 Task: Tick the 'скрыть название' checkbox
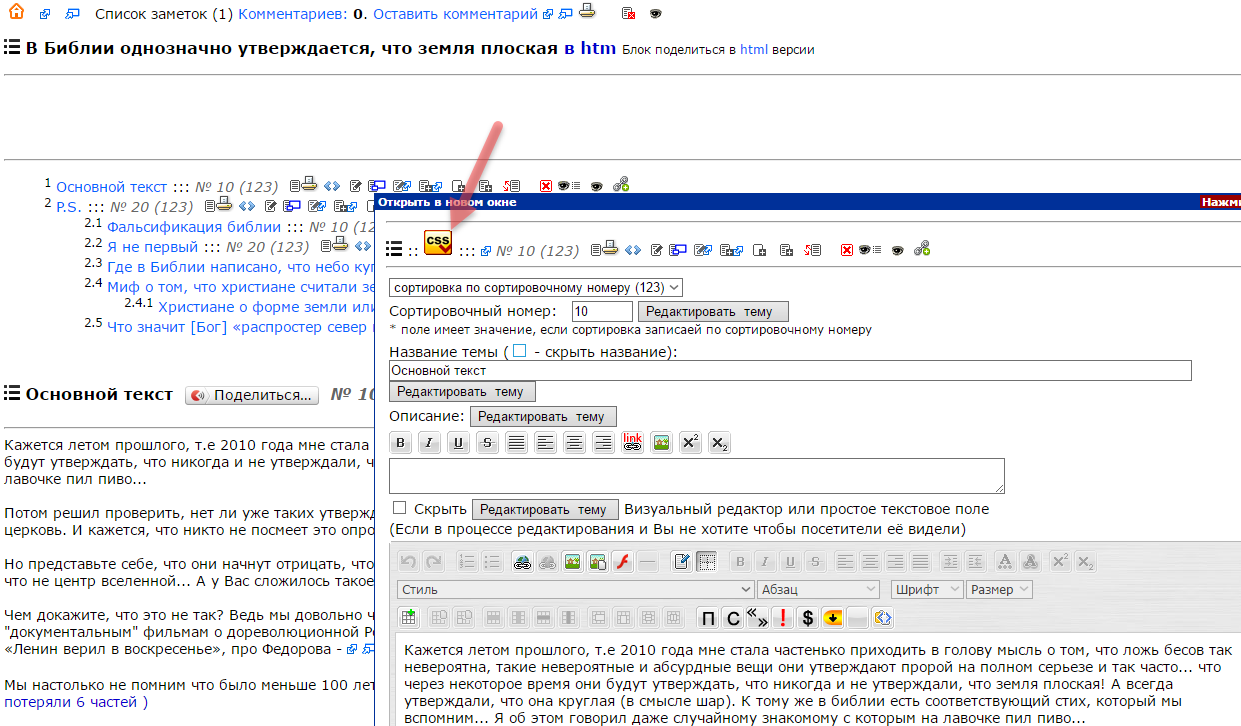519,351
